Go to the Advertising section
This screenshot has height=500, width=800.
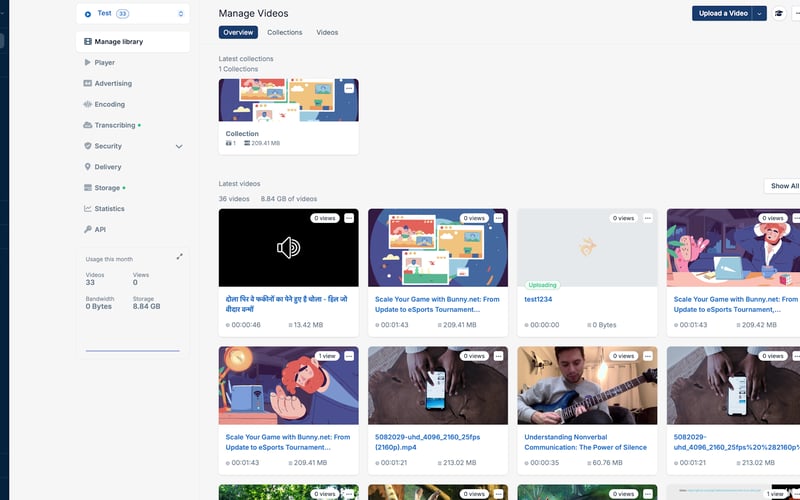coord(113,84)
